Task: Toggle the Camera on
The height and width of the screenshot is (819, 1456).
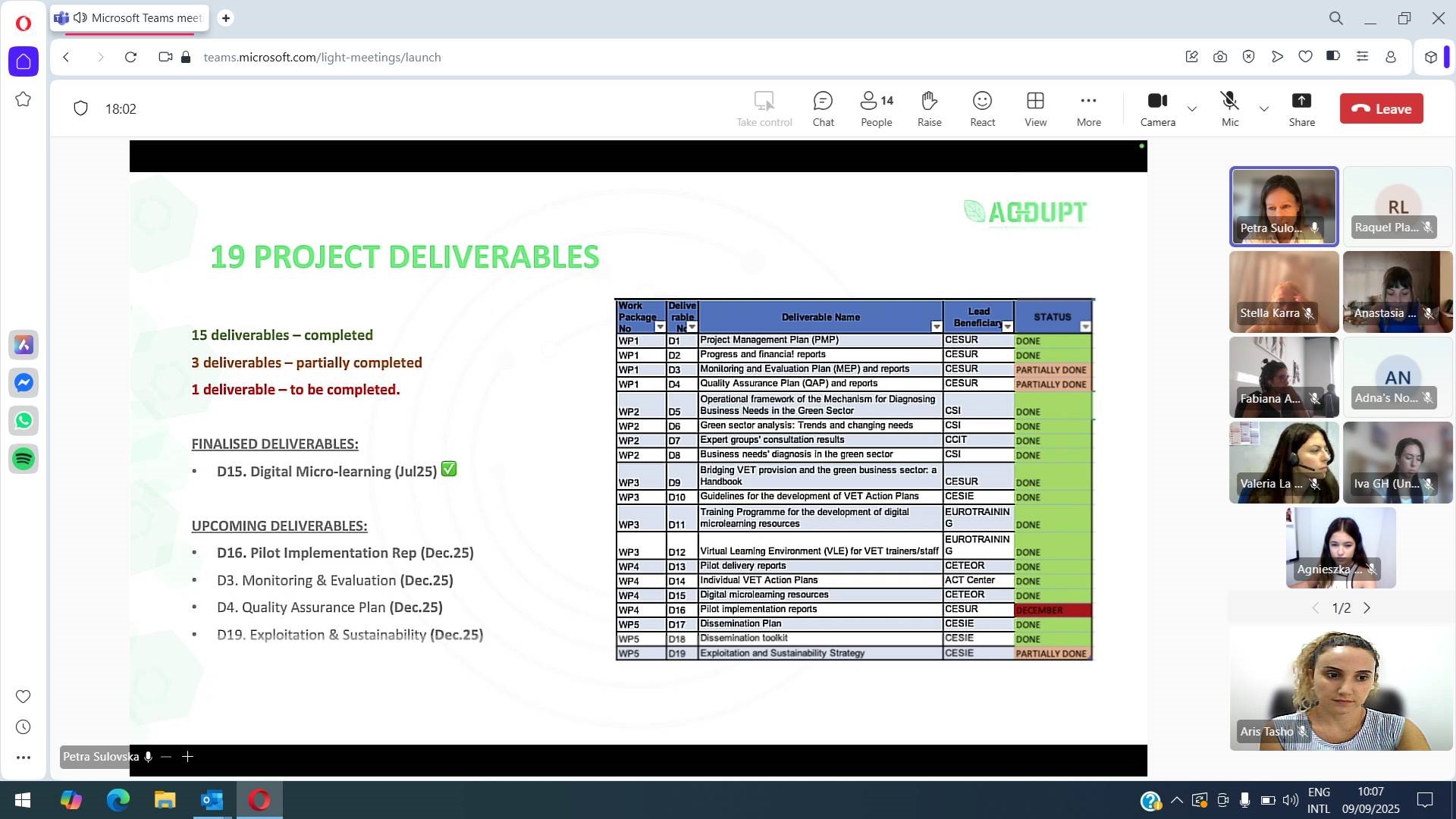Action: (1158, 109)
